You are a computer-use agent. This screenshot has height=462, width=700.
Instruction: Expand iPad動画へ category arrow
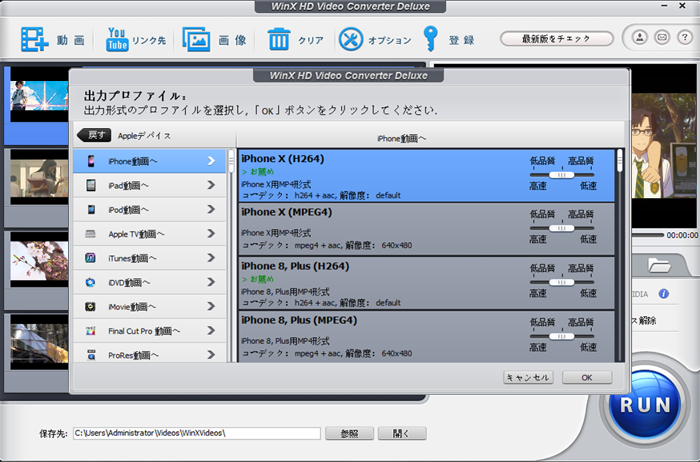pyautogui.click(x=211, y=185)
